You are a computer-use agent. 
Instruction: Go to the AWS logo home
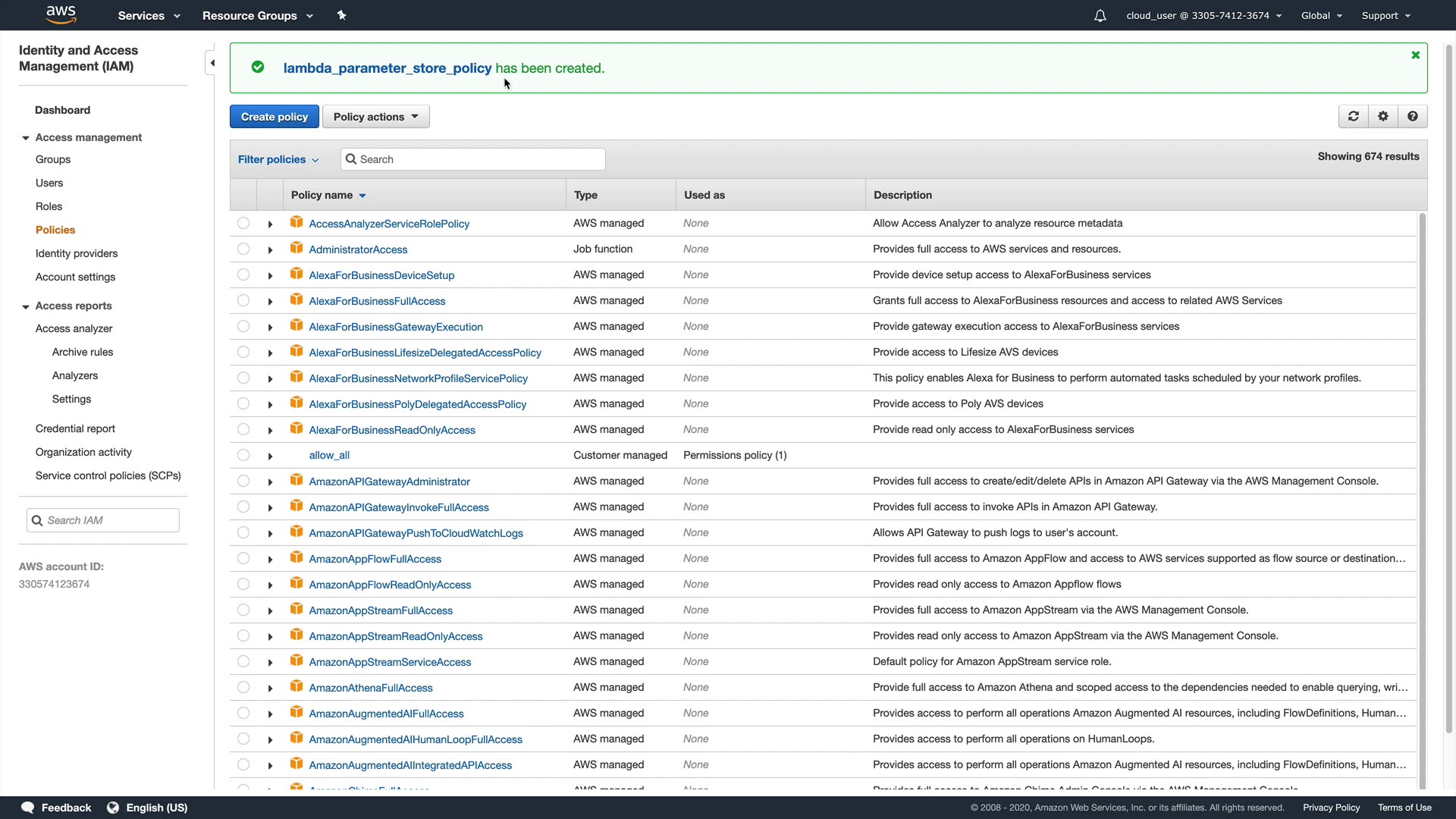(x=61, y=14)
